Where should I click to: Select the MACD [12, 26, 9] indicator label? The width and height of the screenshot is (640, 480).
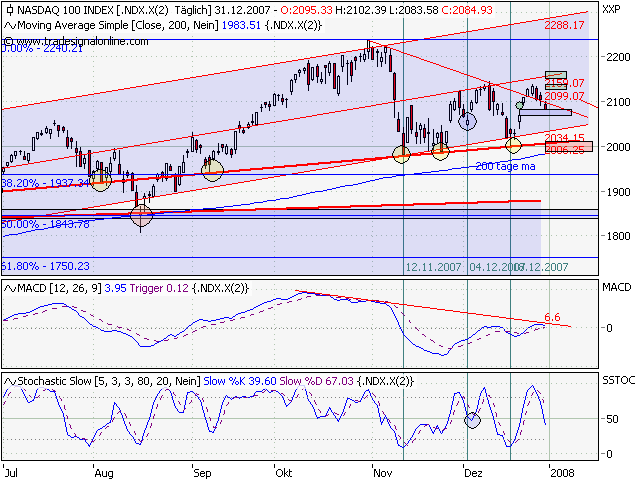click(60, 289)
